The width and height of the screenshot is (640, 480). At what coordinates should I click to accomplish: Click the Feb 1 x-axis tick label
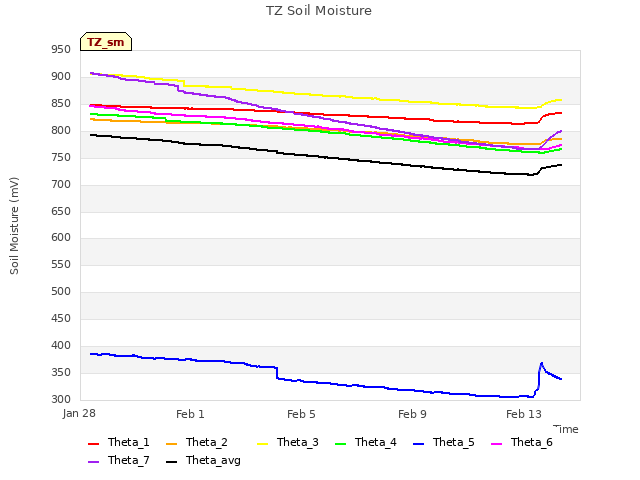tap(190, 414)
